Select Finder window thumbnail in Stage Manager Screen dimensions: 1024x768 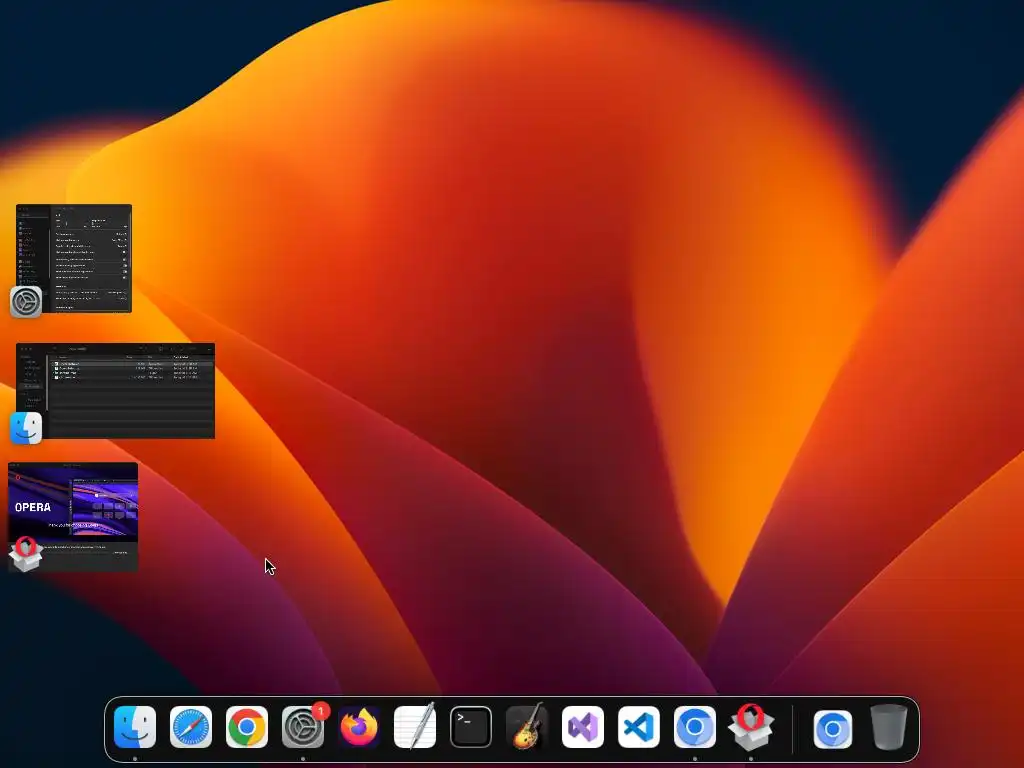pos(116,391)
